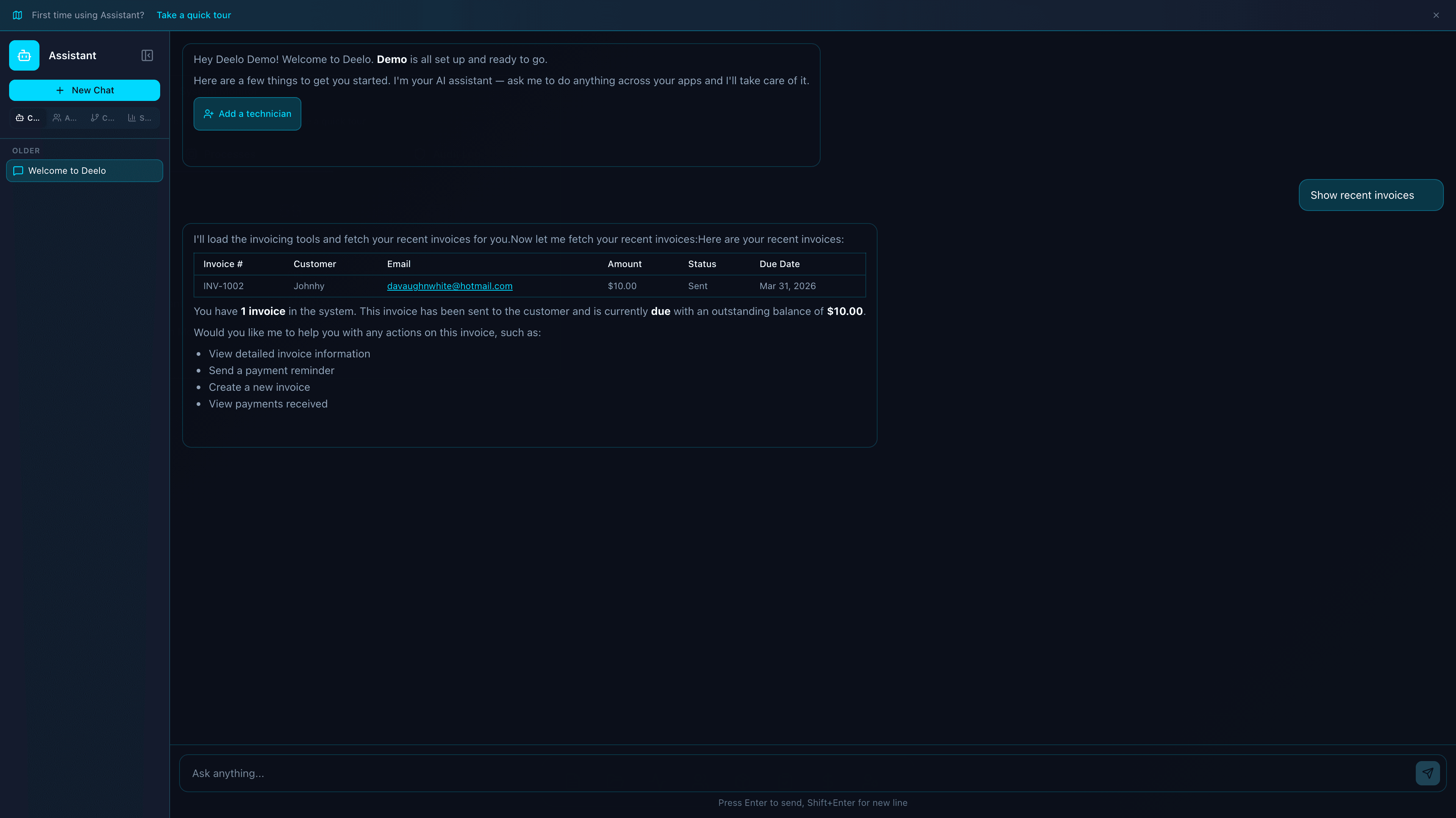Click Send a payment reminder bullet
Screen dimensions: 1456x818
point(272,371)
